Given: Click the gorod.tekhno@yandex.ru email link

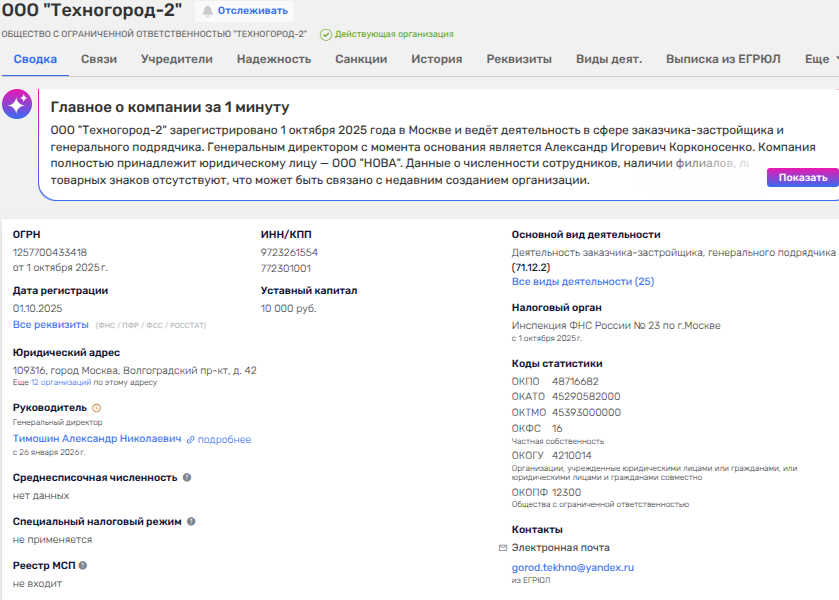Looking at the screenshot, I should 573,568.
